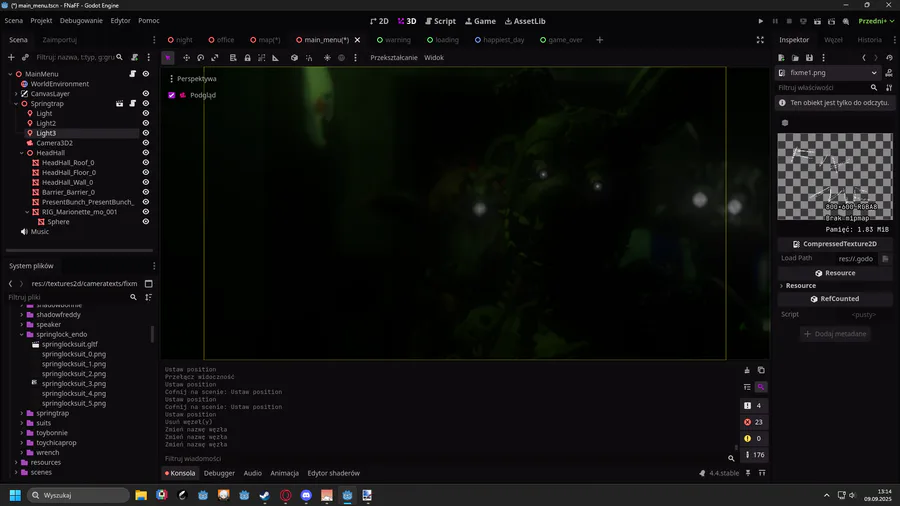The width and height of the screenshot is (900, 506).
Task: Open Steam from the Windows taskbar
Action: [x=265, y=495]
